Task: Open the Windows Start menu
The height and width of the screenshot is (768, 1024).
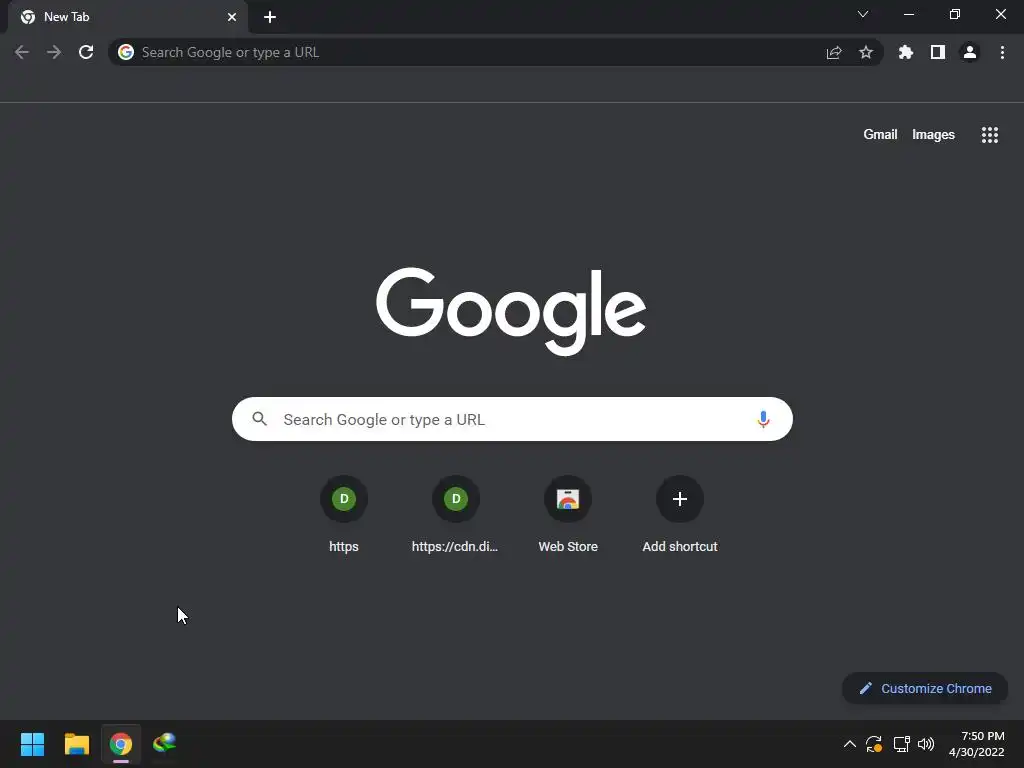Action: click(32, 744)
